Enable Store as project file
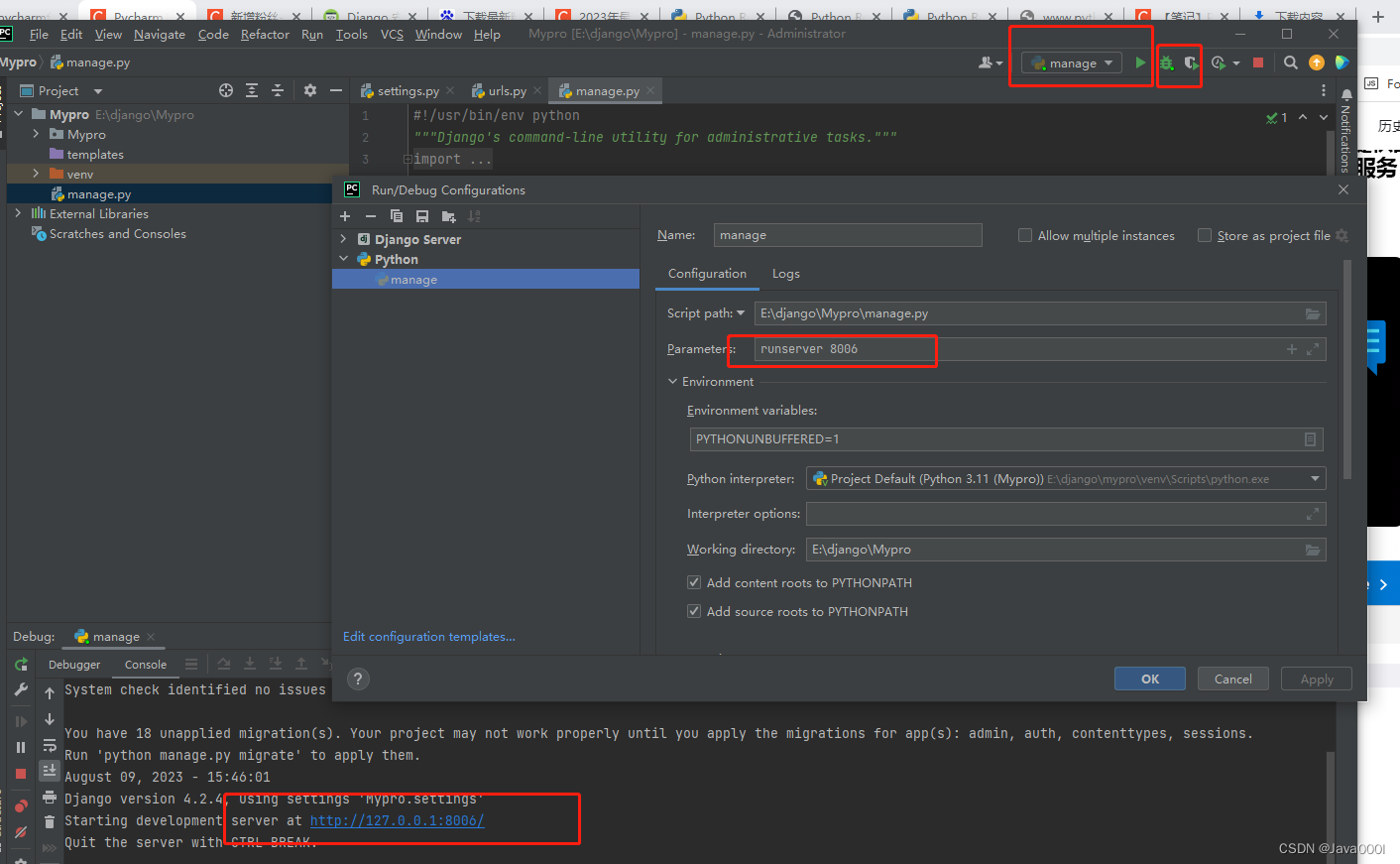This screenshot has height=864, width=1400. pyautogui.click(x=1205, y=235)
